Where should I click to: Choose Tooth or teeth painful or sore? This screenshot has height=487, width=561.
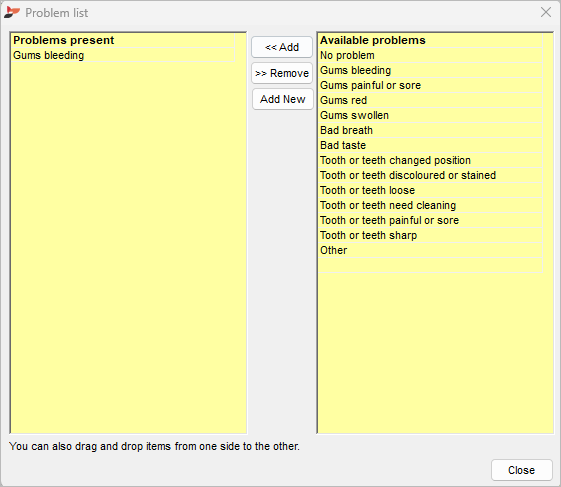[430, 220]
